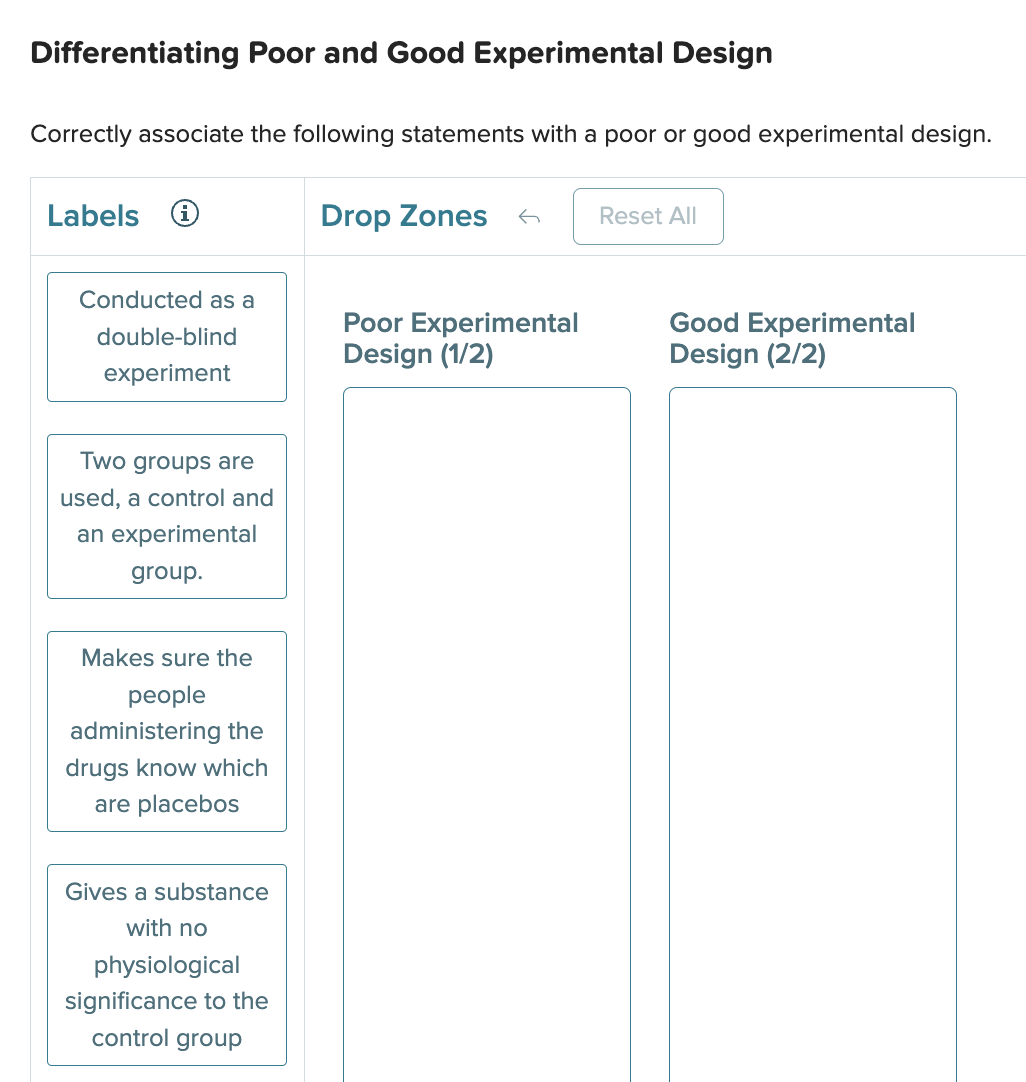Click the undo arrow beside Drop Zones

point(530,216)
